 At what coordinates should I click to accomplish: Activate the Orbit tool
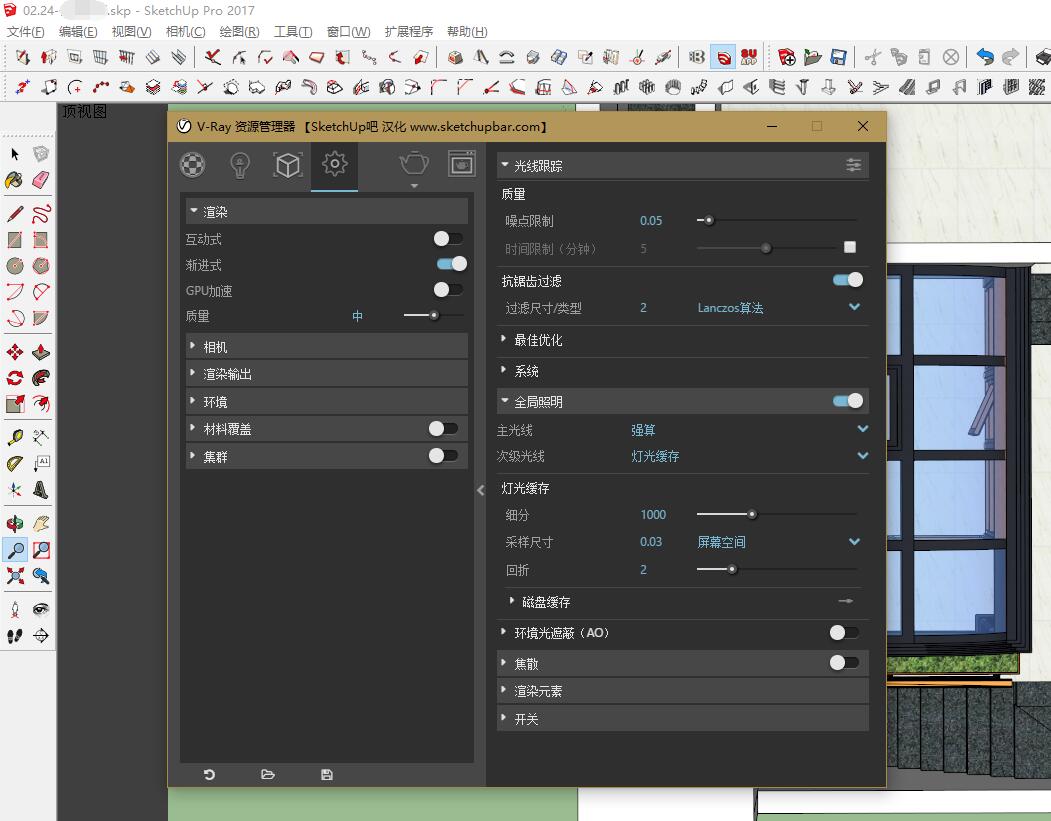(15, 523)
